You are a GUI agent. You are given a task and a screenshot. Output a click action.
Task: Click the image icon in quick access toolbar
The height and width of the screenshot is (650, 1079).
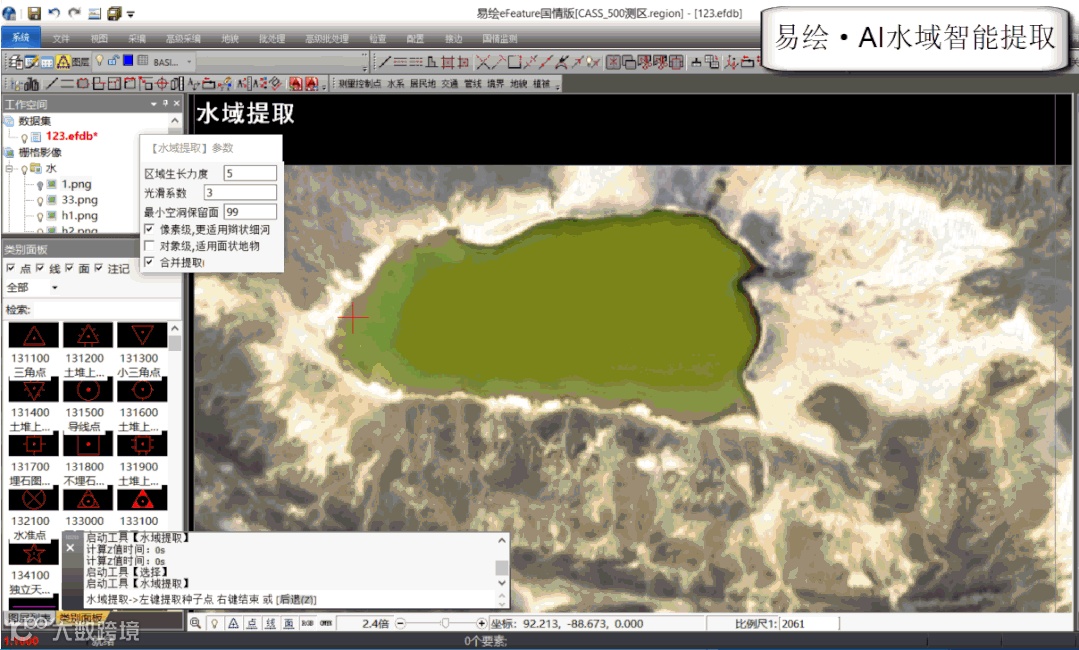95,14
